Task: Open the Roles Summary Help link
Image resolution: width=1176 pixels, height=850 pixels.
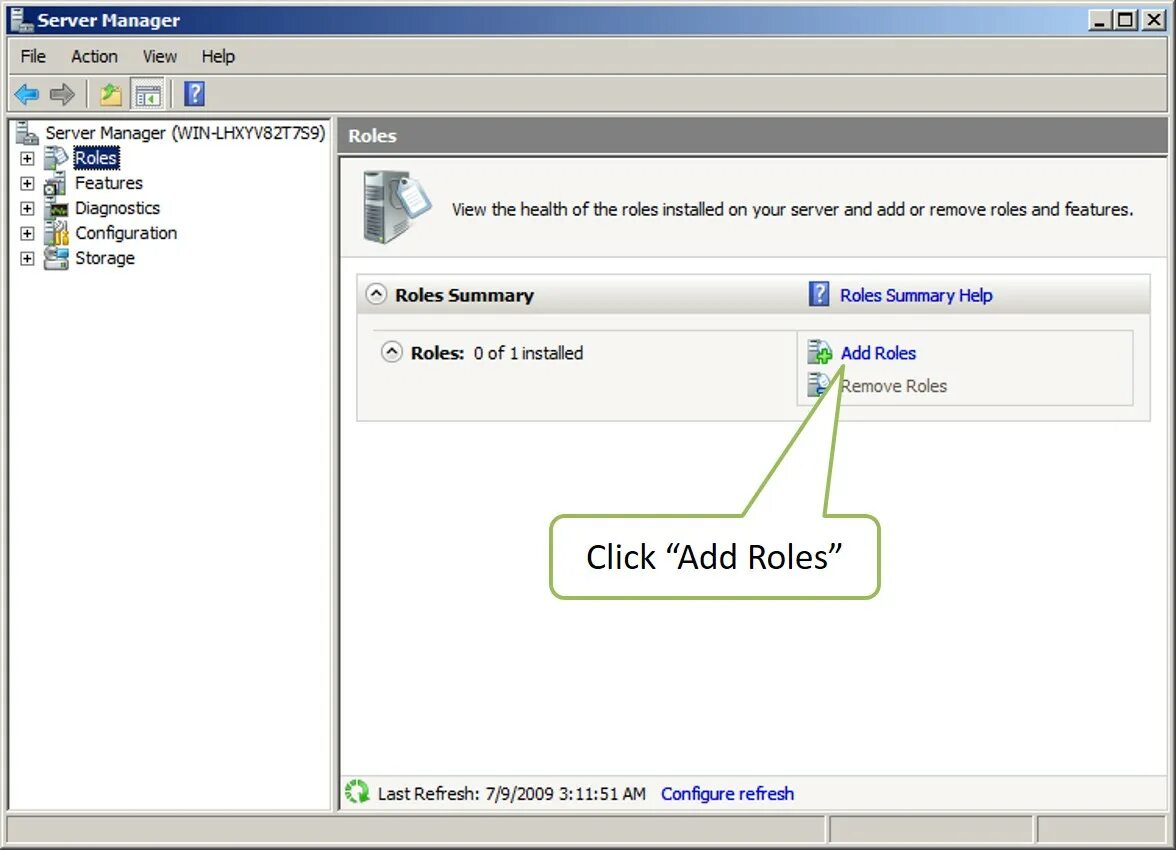Action: pos(916,295)
